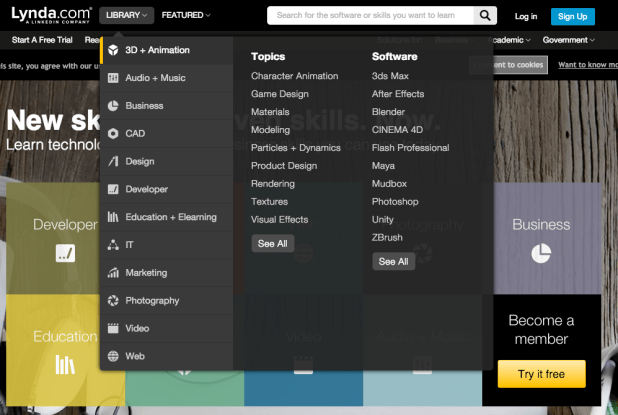
Task: Open Game Design topic
Action: 280,94
